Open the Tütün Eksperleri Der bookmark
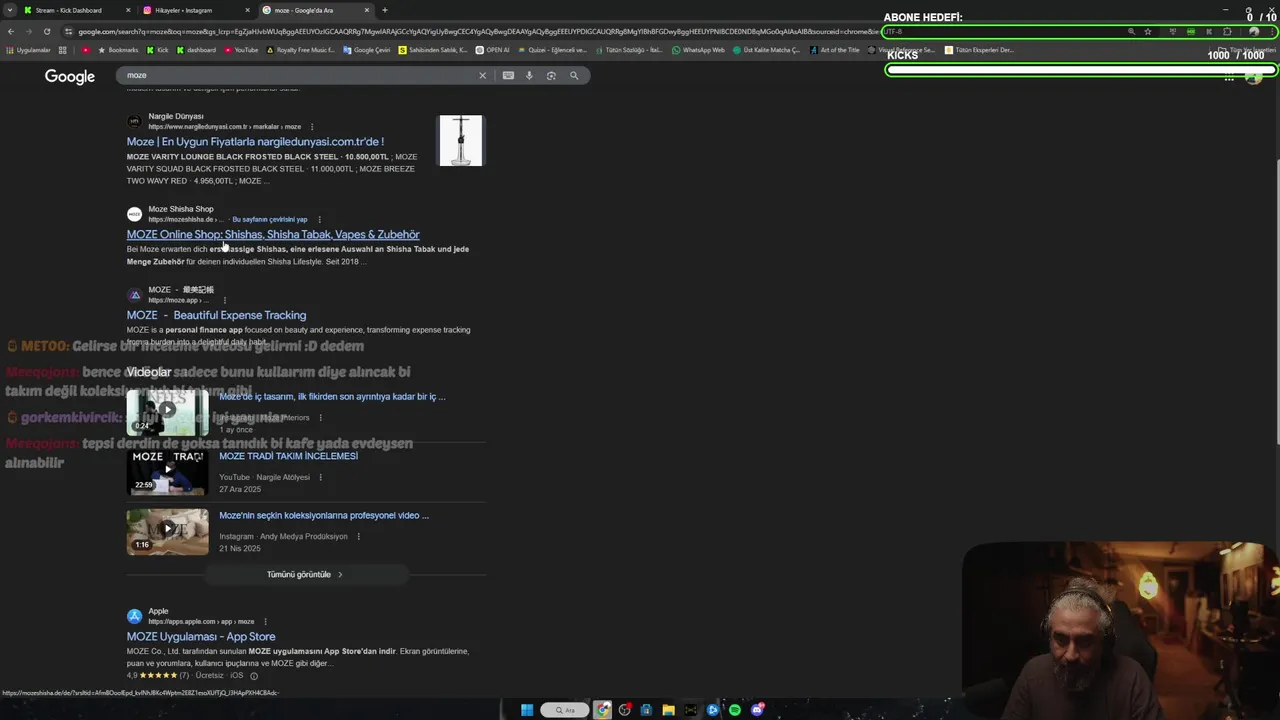The height and width of the screenshot is (720, 1280). (x=980, y=50)
